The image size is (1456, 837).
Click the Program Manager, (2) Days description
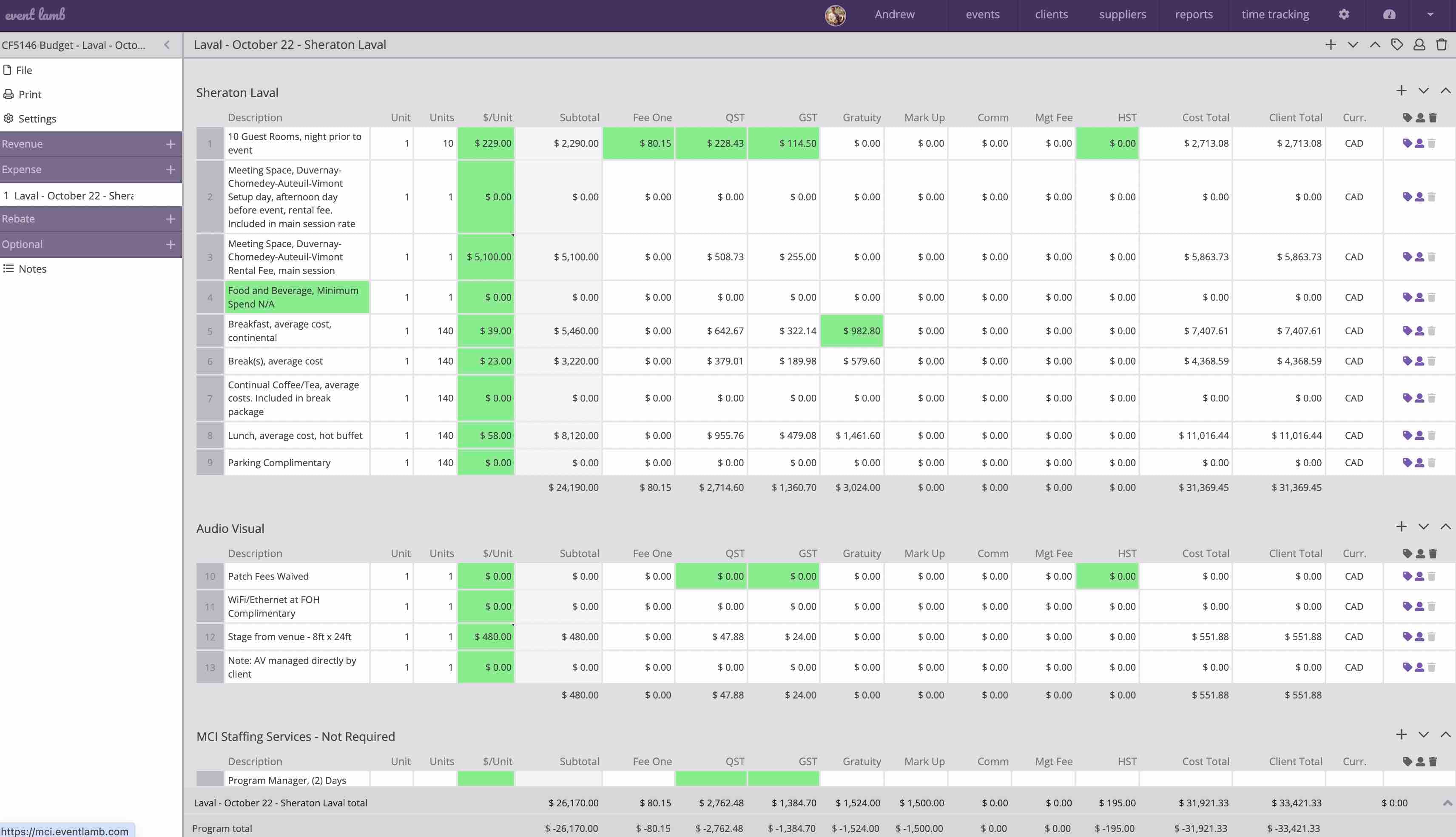click(296, 780)
